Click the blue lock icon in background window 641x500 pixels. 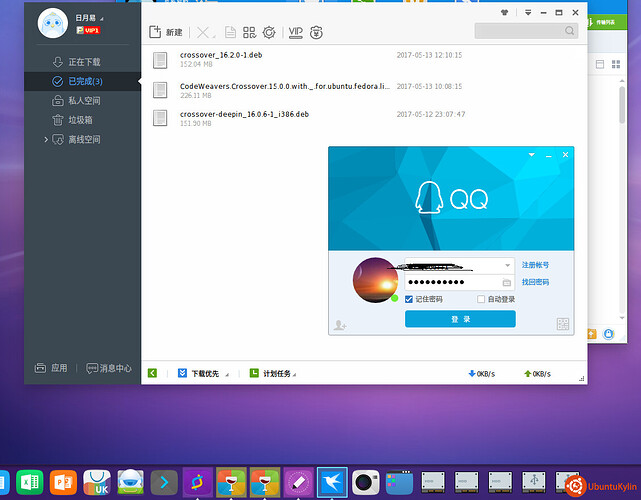tap(609, 334)
